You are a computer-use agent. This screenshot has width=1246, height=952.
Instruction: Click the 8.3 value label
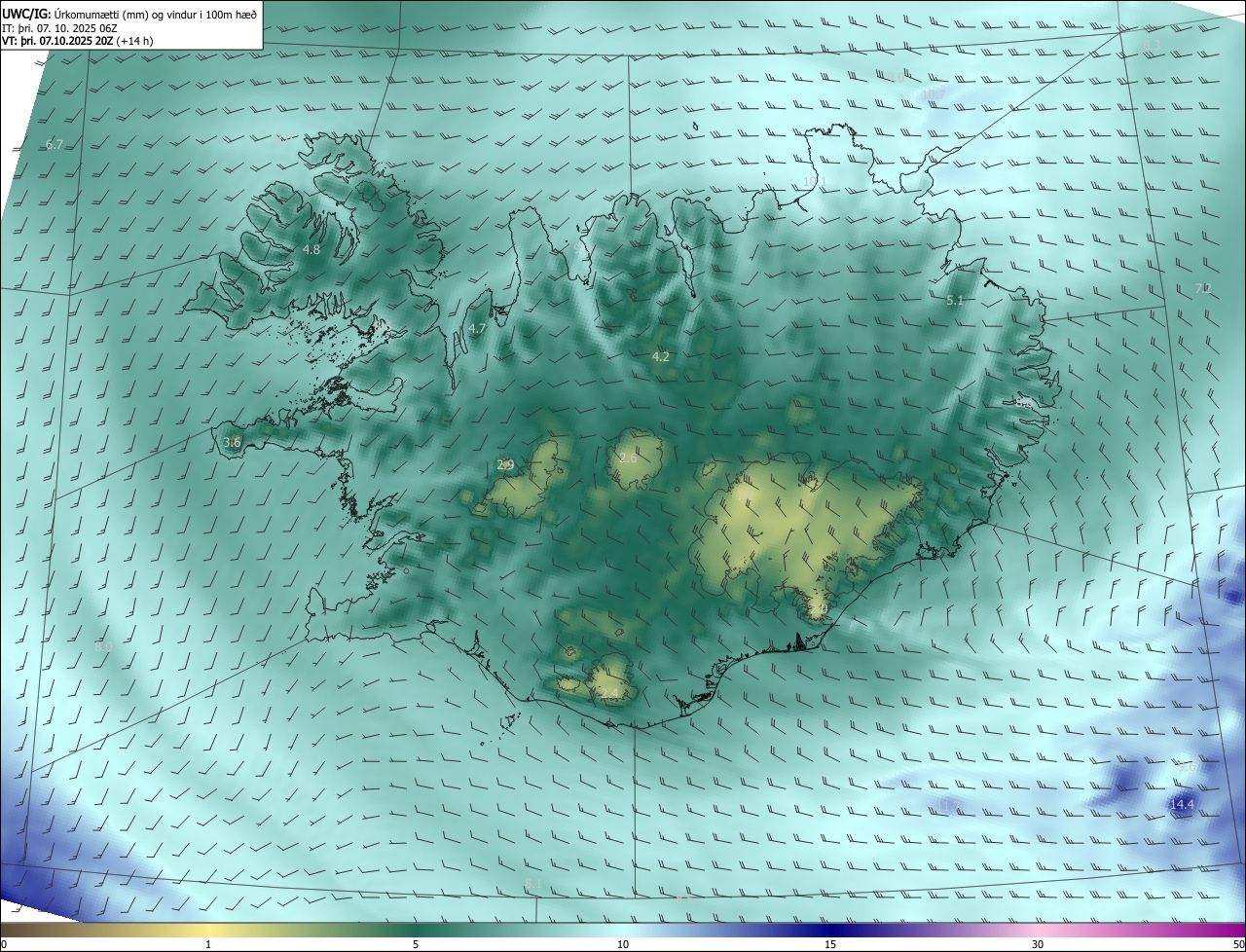[1152, 46]
